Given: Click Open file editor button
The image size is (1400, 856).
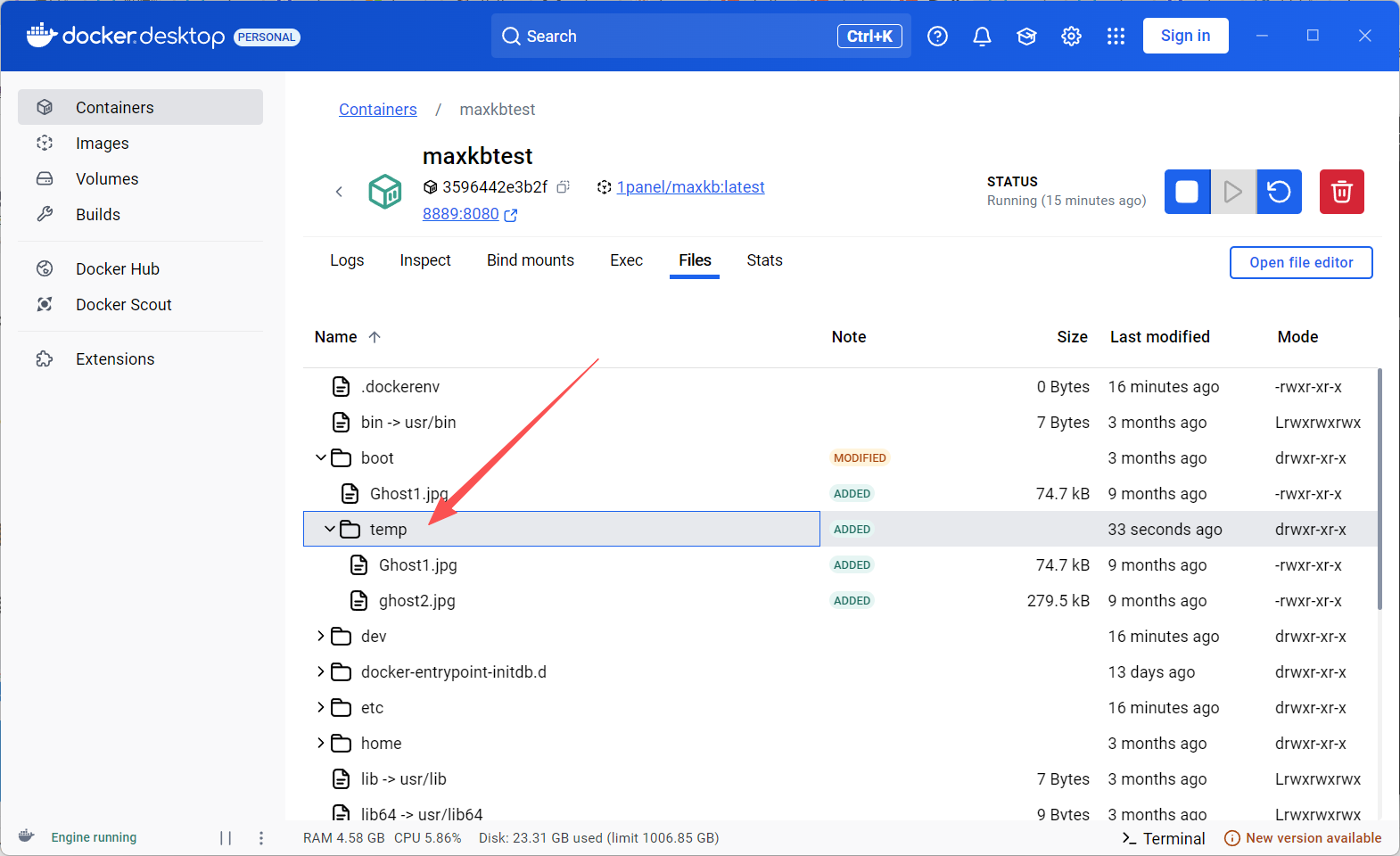Looking at the screenshot, I should coord(1301,262).
